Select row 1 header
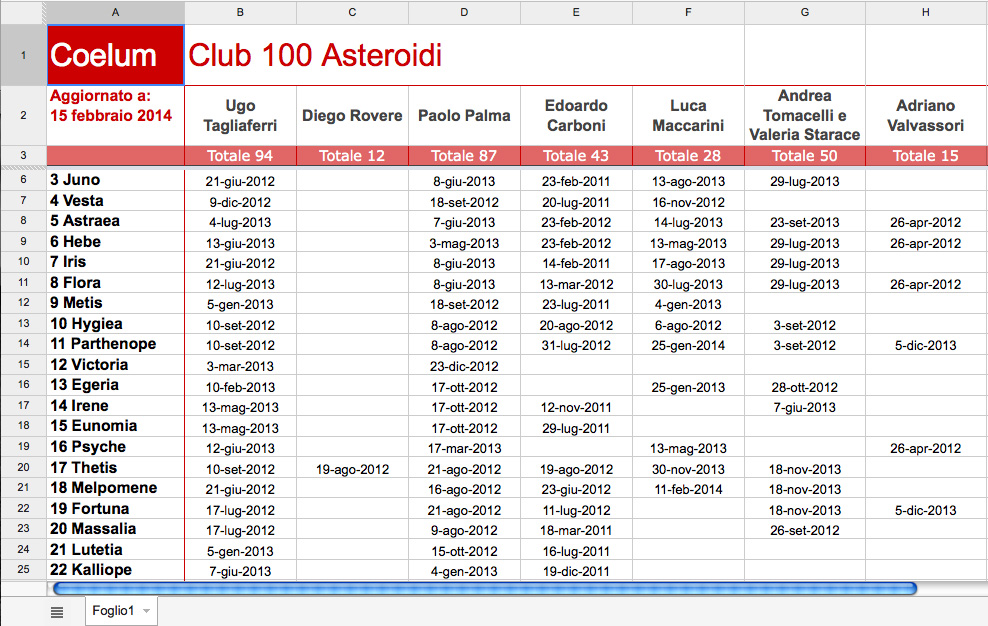The image size is (988, 626). tap(23, 55)
